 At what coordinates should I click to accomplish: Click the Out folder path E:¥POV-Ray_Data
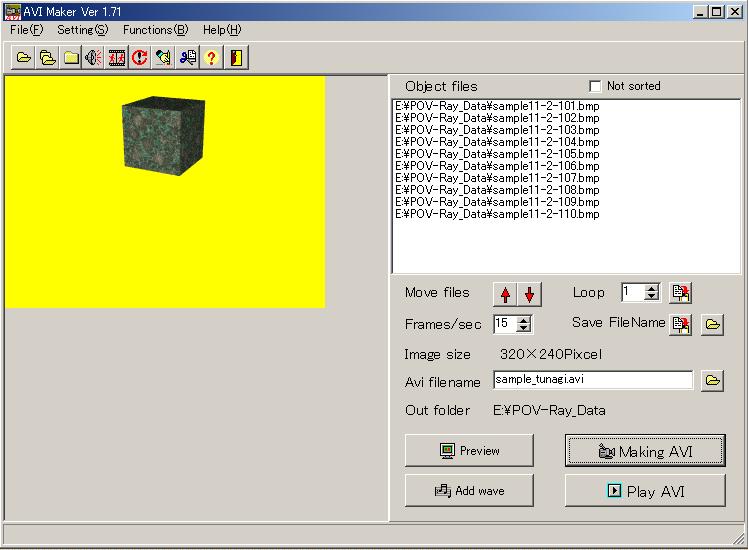tap(549, 410)
